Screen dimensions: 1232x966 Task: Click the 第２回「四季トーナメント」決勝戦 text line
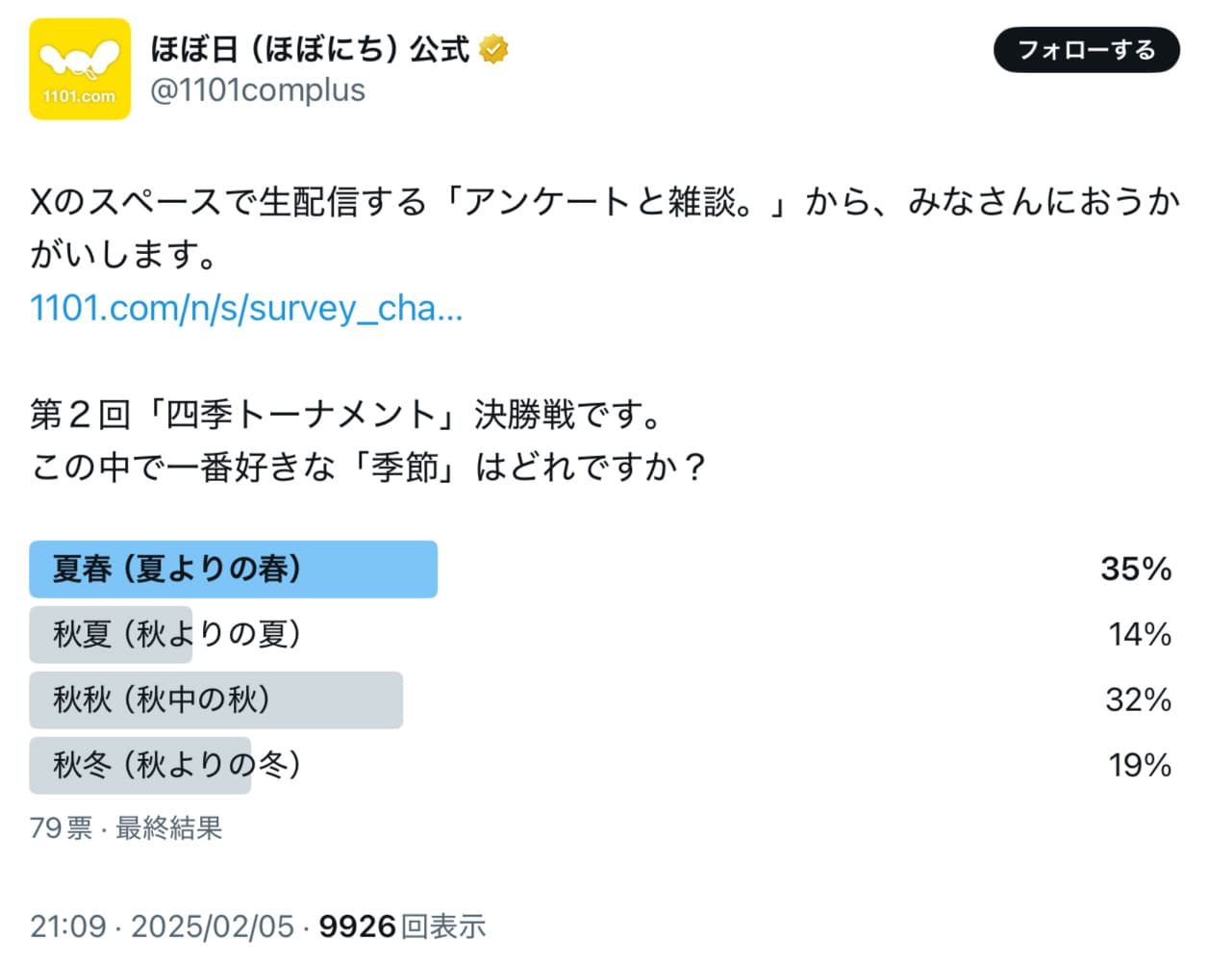(x=346, y=415)
